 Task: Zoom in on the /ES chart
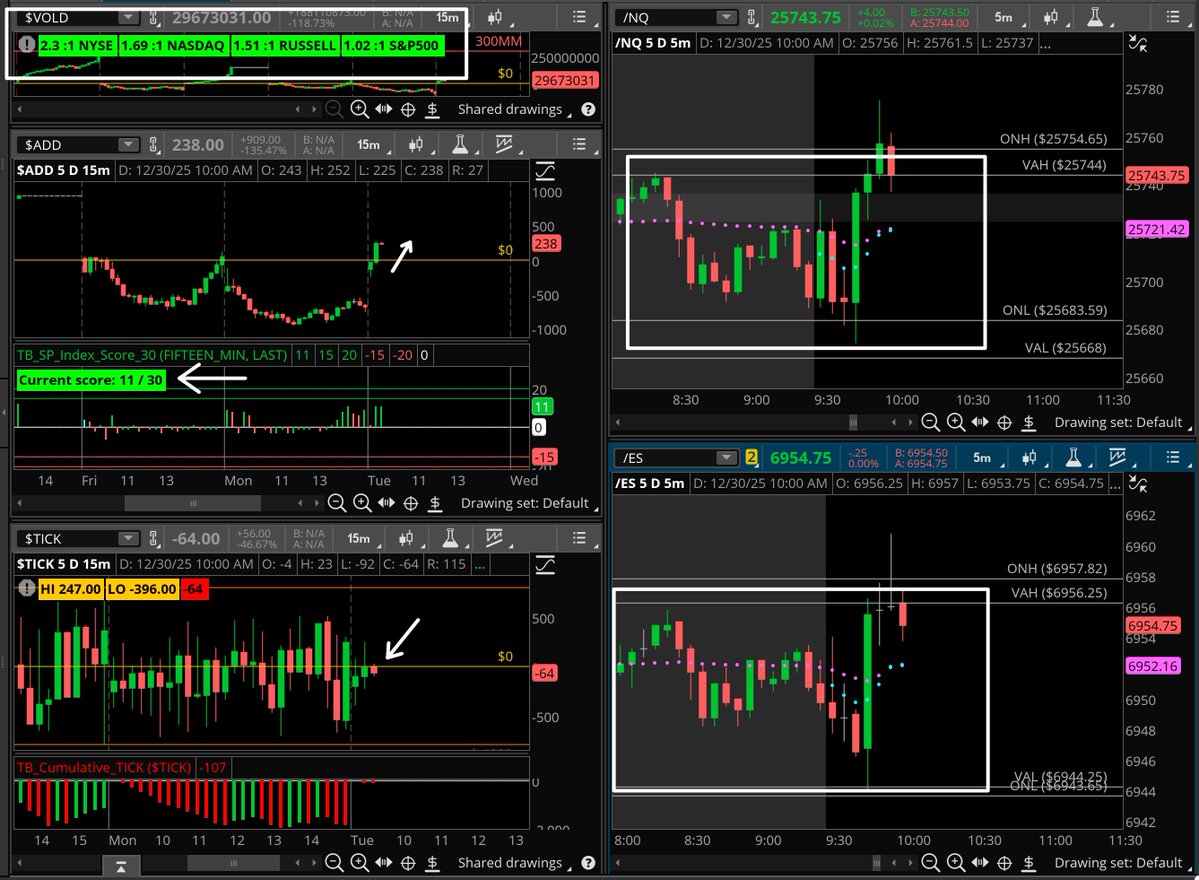pyautogui.click(x=956, y=862)
